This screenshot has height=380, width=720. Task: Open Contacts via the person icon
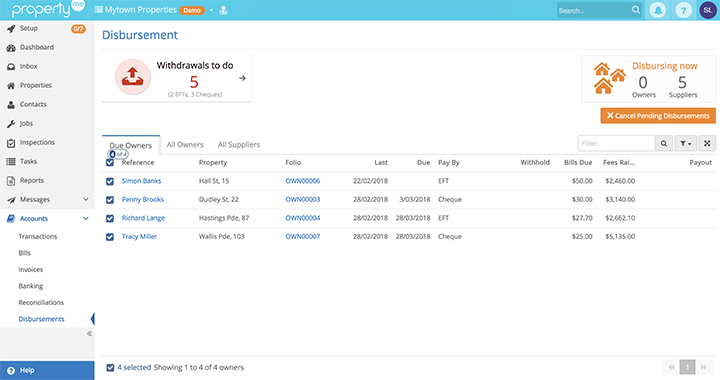click(x=11, y=105)
